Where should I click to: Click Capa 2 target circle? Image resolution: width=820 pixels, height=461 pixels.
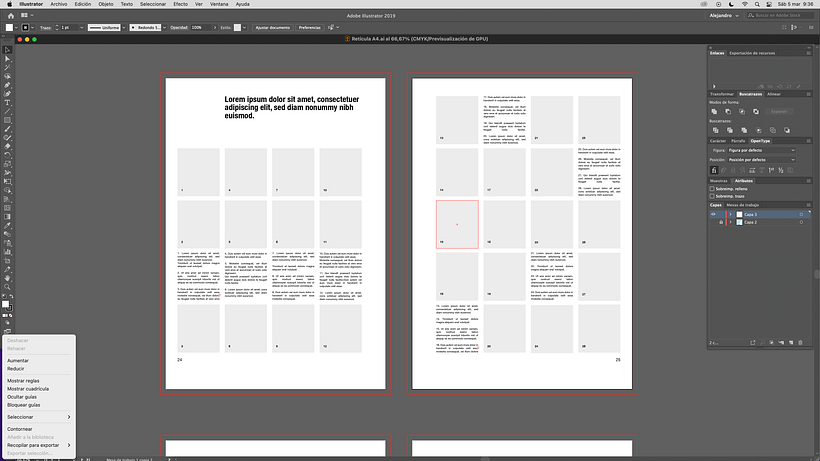801,222
